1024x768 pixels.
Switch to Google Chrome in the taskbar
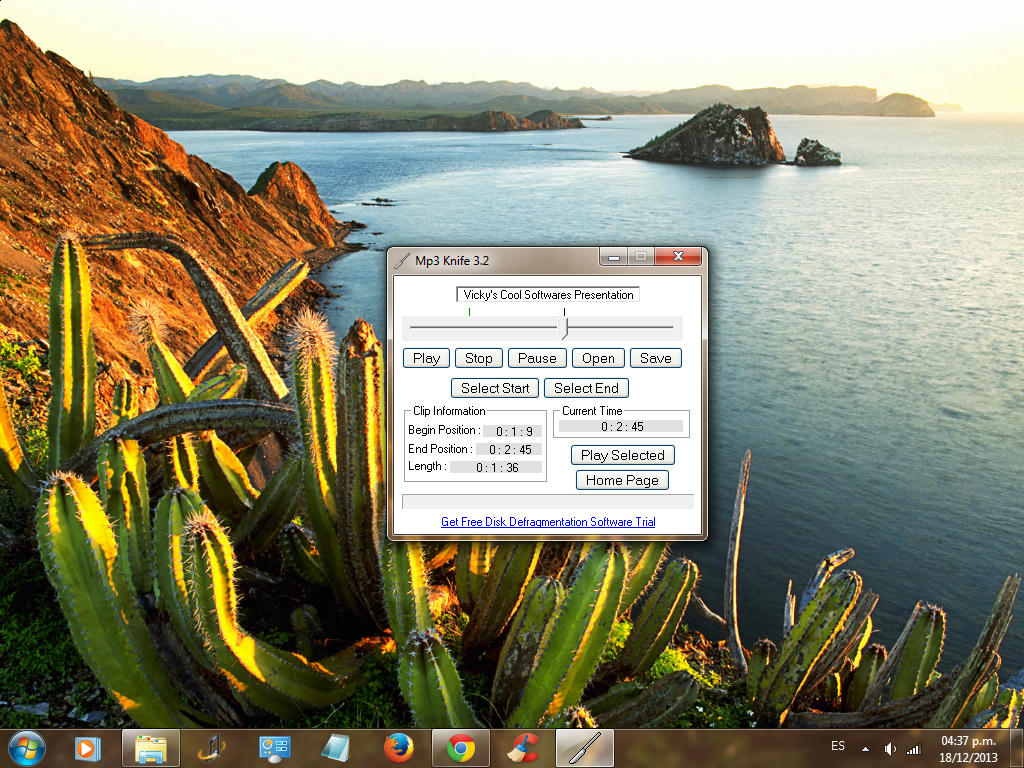[461, 748]
